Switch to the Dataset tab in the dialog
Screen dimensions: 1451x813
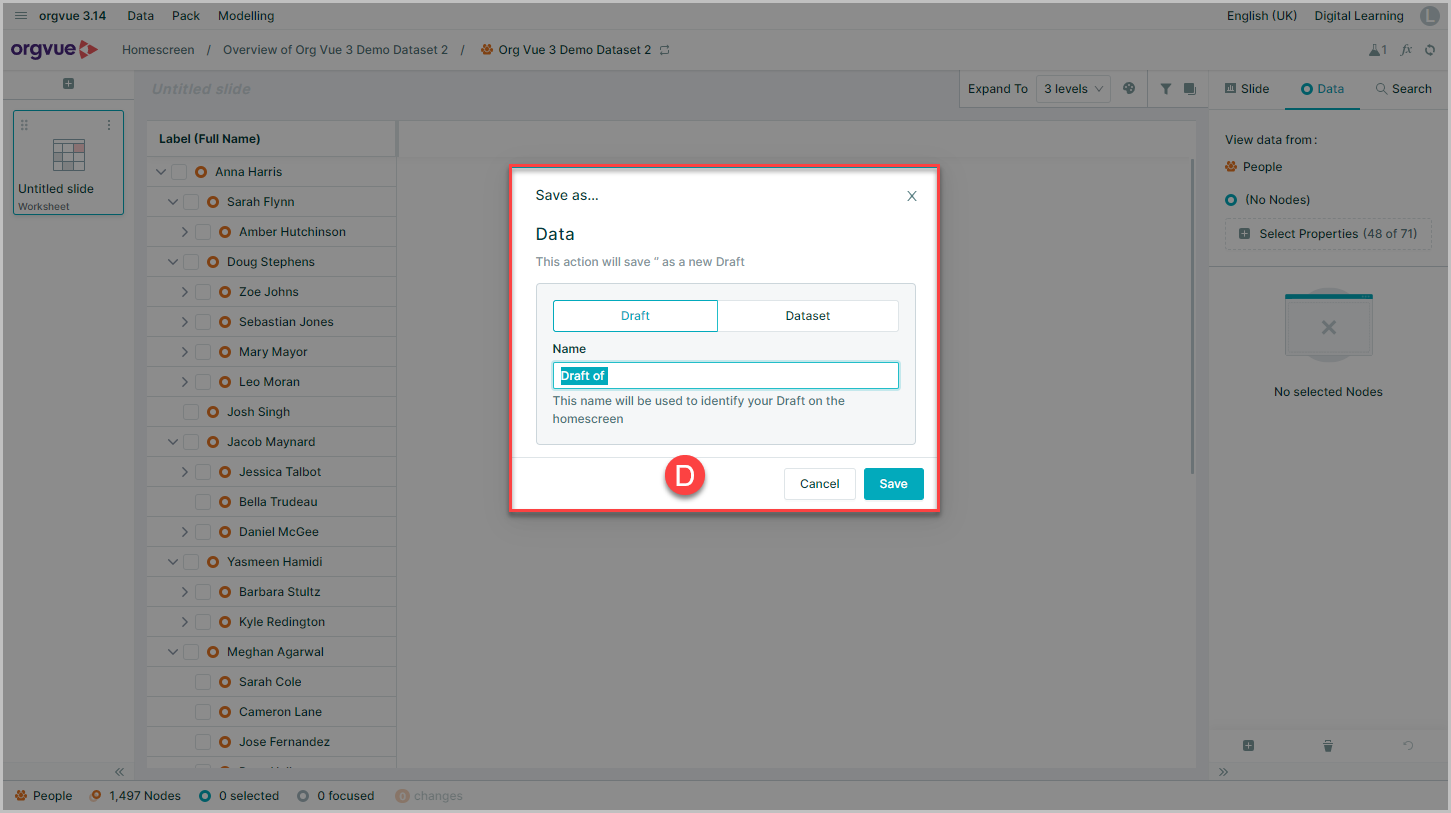(x=808, y=316)
